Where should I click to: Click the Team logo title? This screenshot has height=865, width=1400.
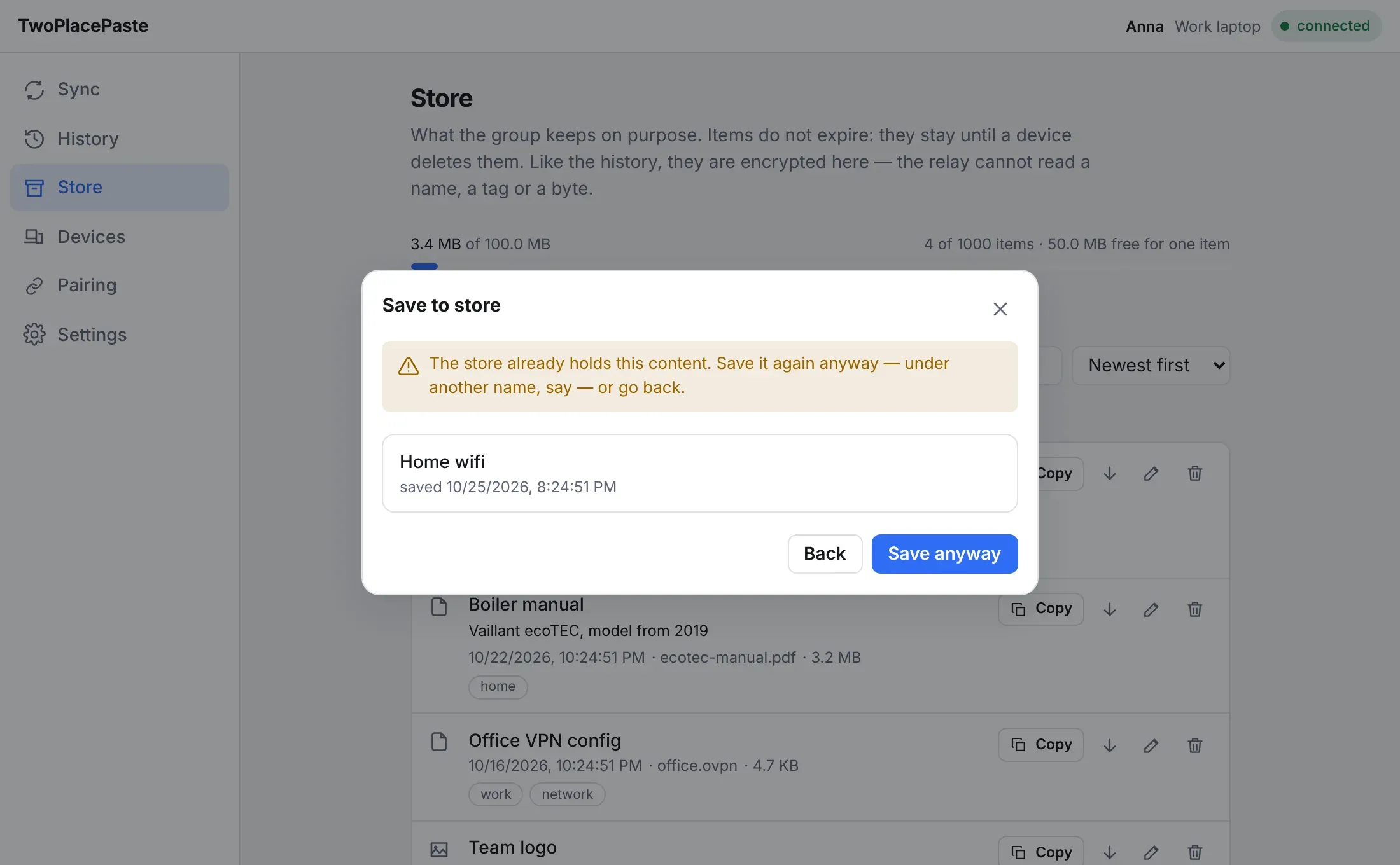tap(512, 848)
